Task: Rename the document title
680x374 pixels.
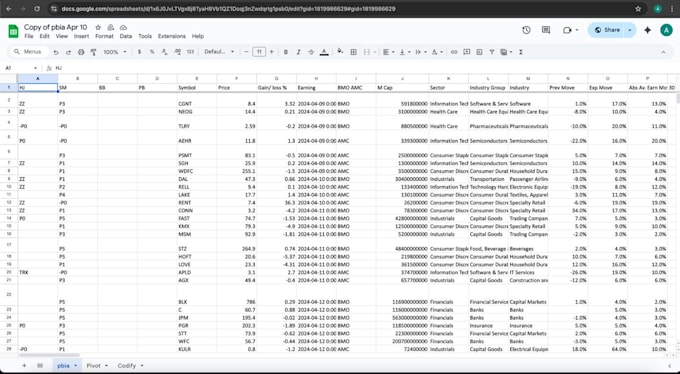Action: (56, 27)
